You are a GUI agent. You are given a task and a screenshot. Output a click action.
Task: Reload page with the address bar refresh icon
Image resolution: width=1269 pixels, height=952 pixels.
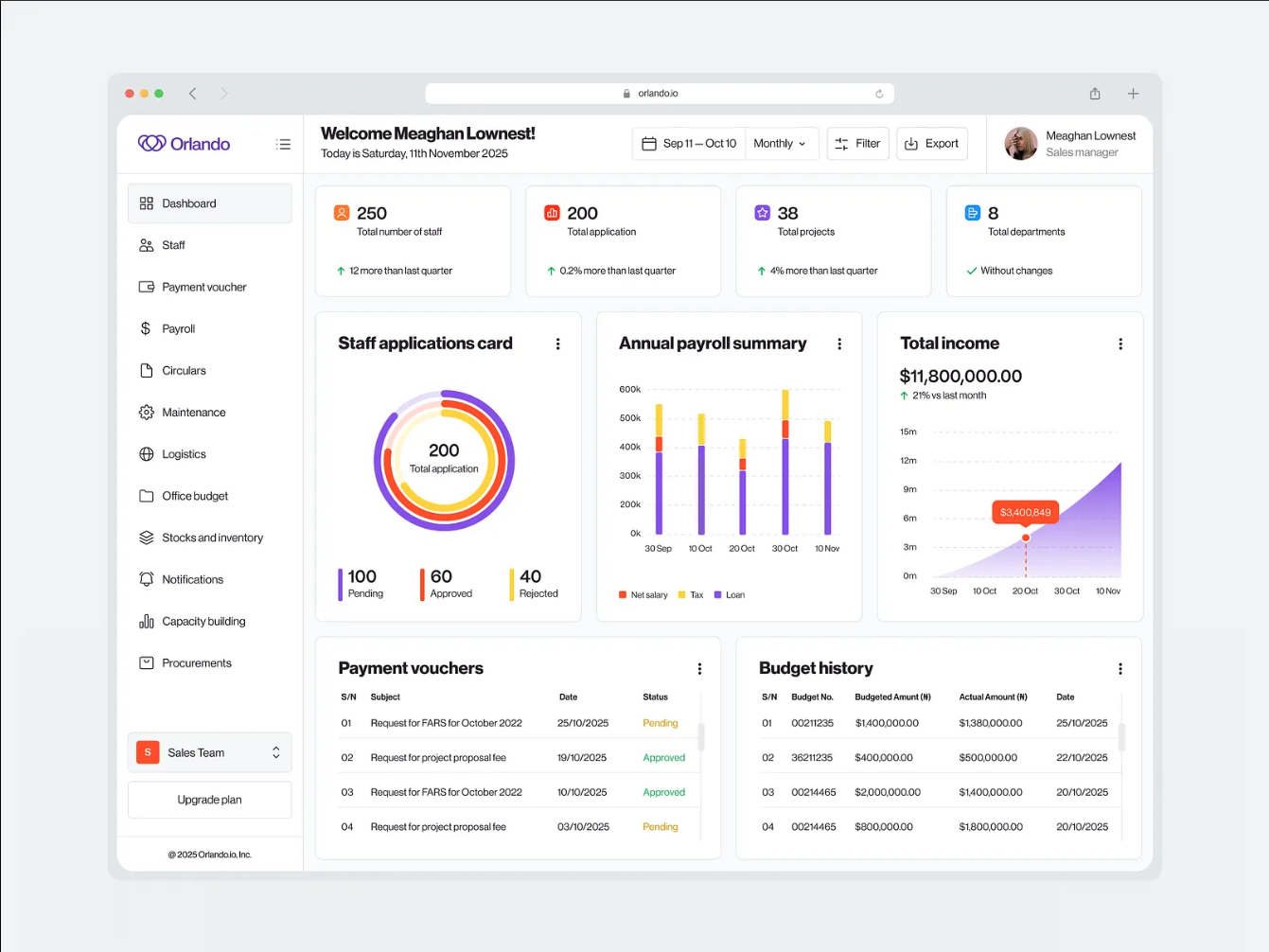(x=879, y=94)
